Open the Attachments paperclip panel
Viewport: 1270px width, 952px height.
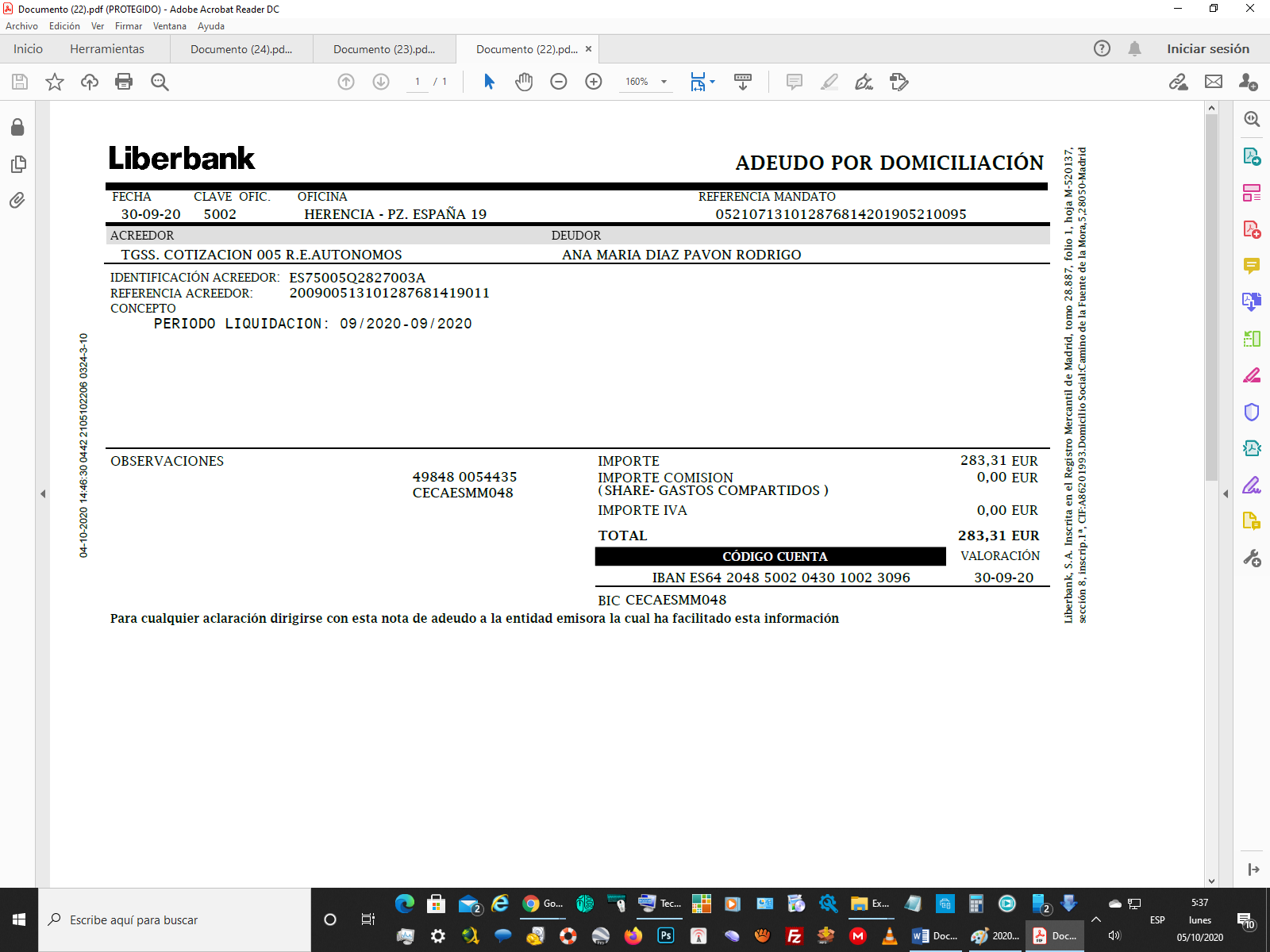click(17, 200)
